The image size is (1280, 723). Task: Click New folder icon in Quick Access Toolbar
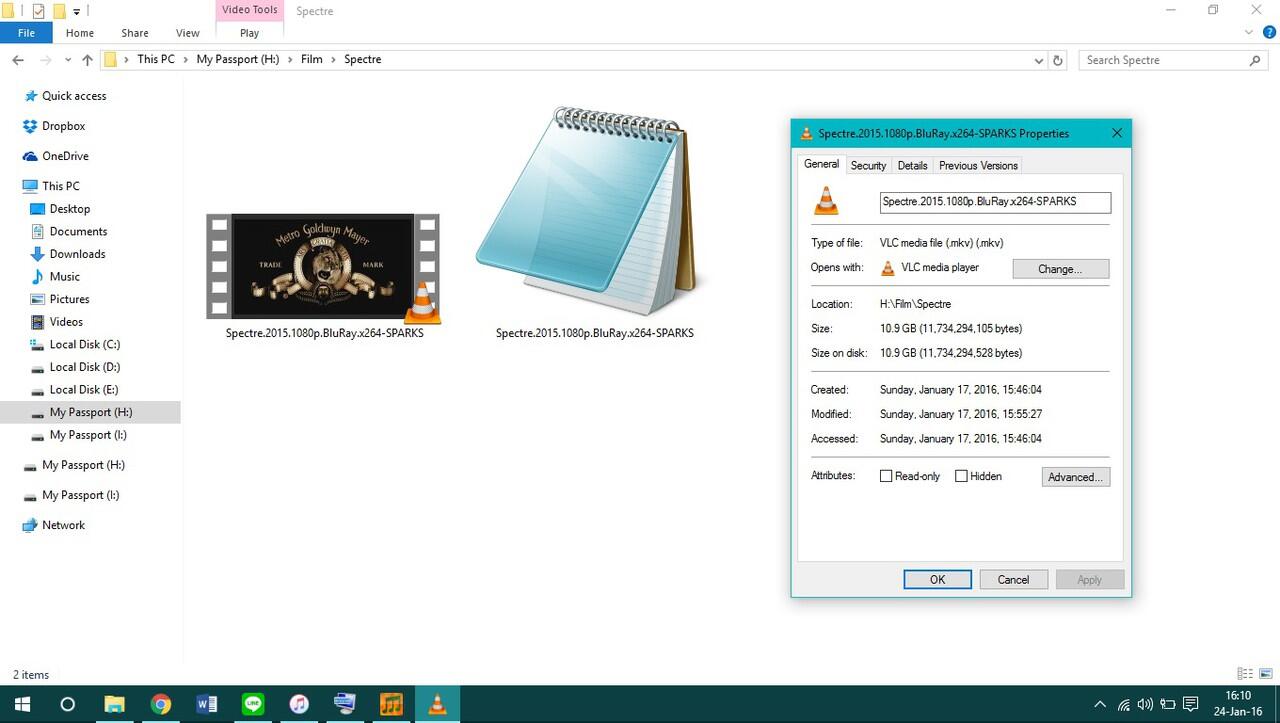(x=59, y=11)
